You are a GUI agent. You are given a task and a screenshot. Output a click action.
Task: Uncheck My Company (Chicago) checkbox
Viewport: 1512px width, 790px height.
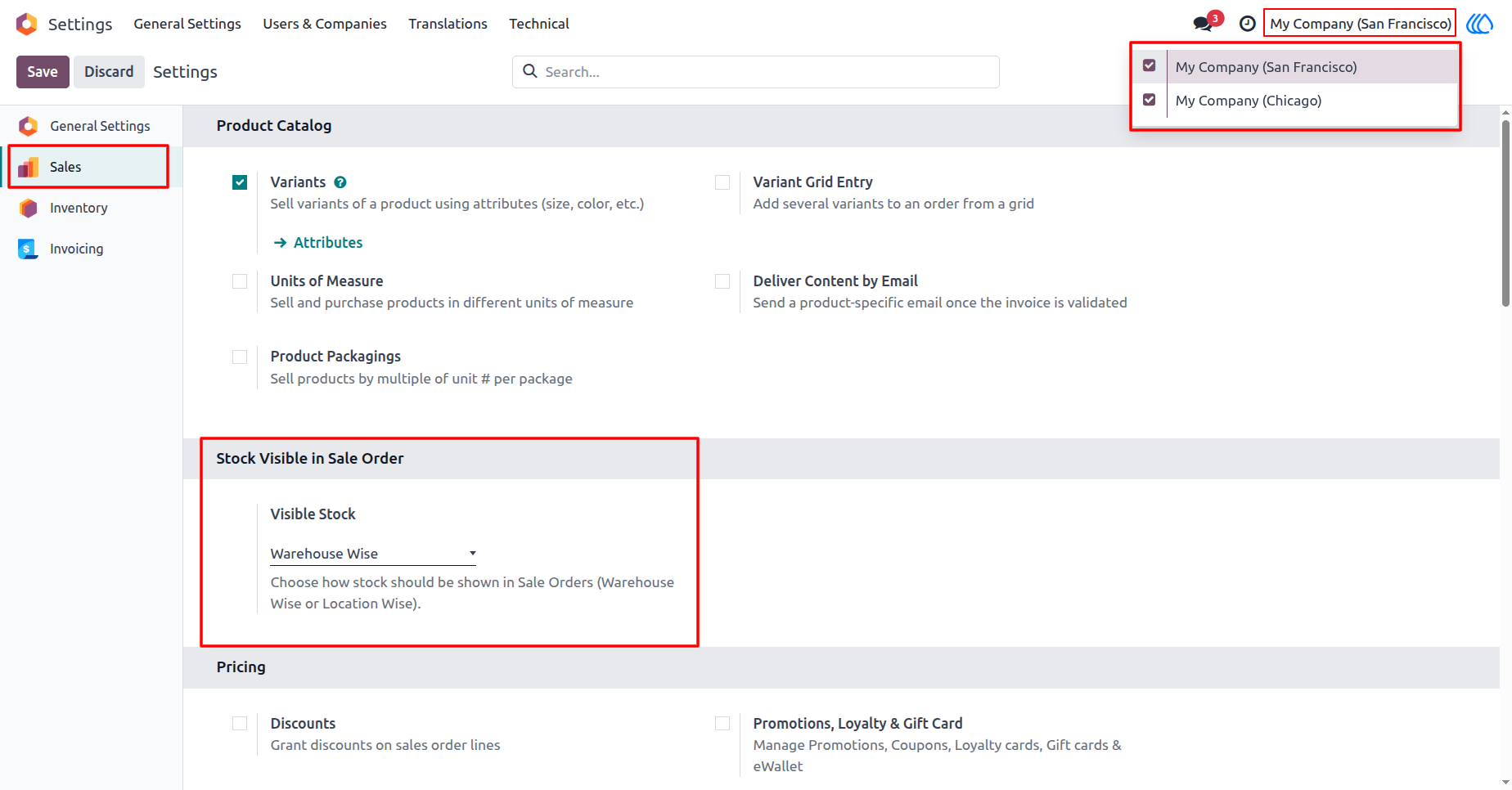tap(1150, 100)
